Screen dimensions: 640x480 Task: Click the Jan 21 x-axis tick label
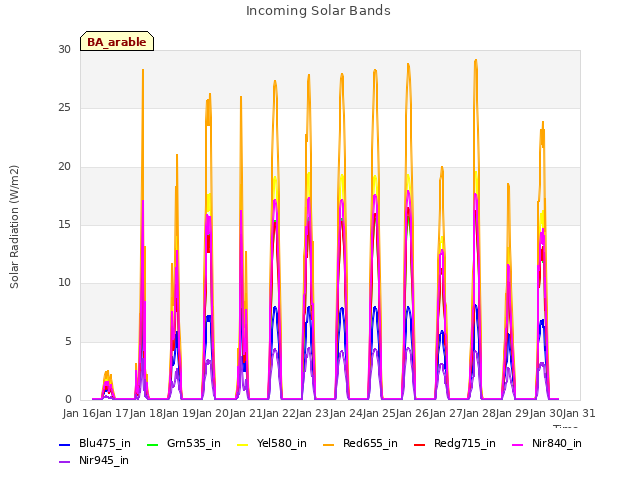click(246, 413)
